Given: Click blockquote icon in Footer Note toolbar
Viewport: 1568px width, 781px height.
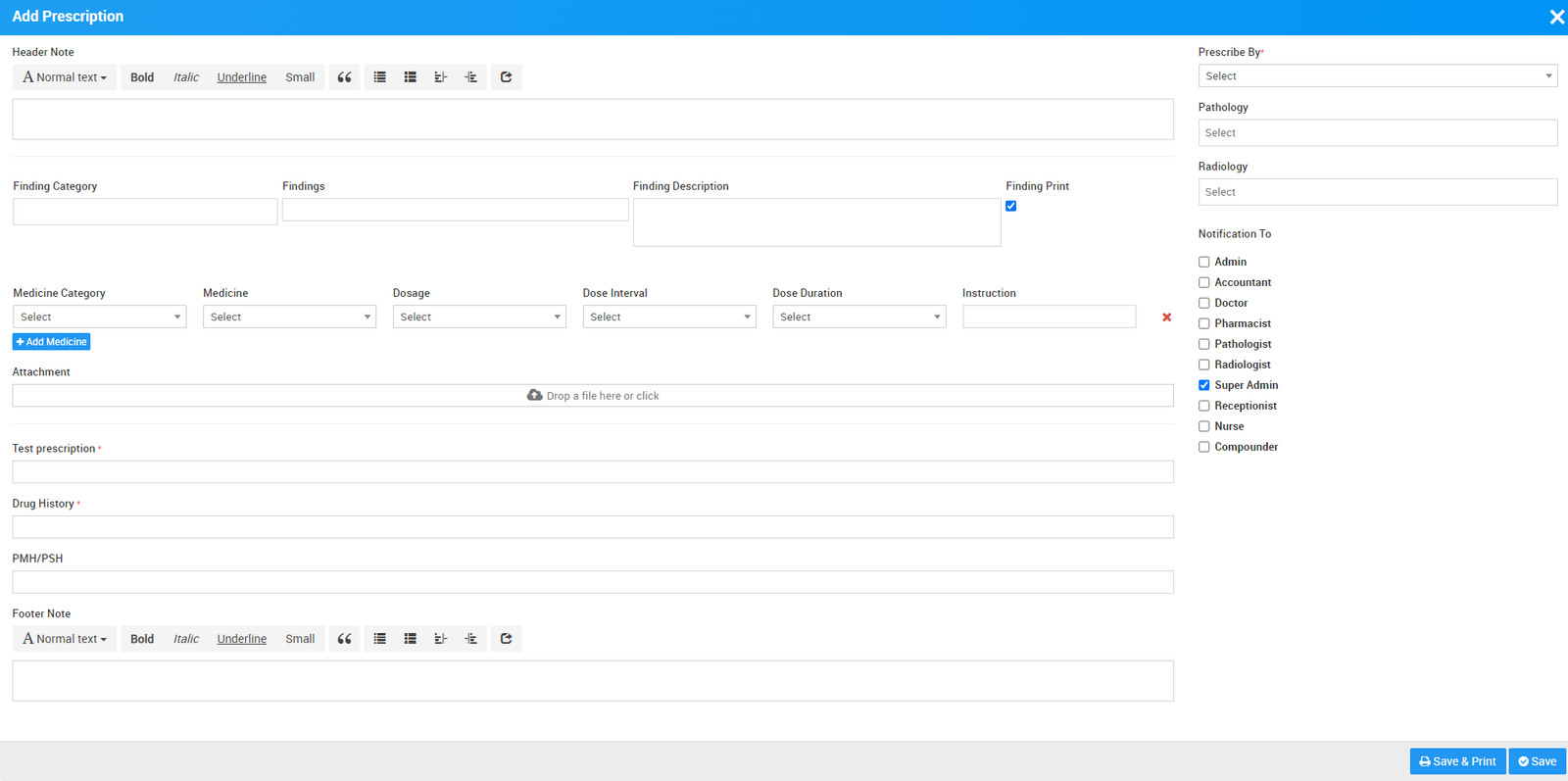Looking at the screenshot, I should pyautogui.click(x=344, y=639).
